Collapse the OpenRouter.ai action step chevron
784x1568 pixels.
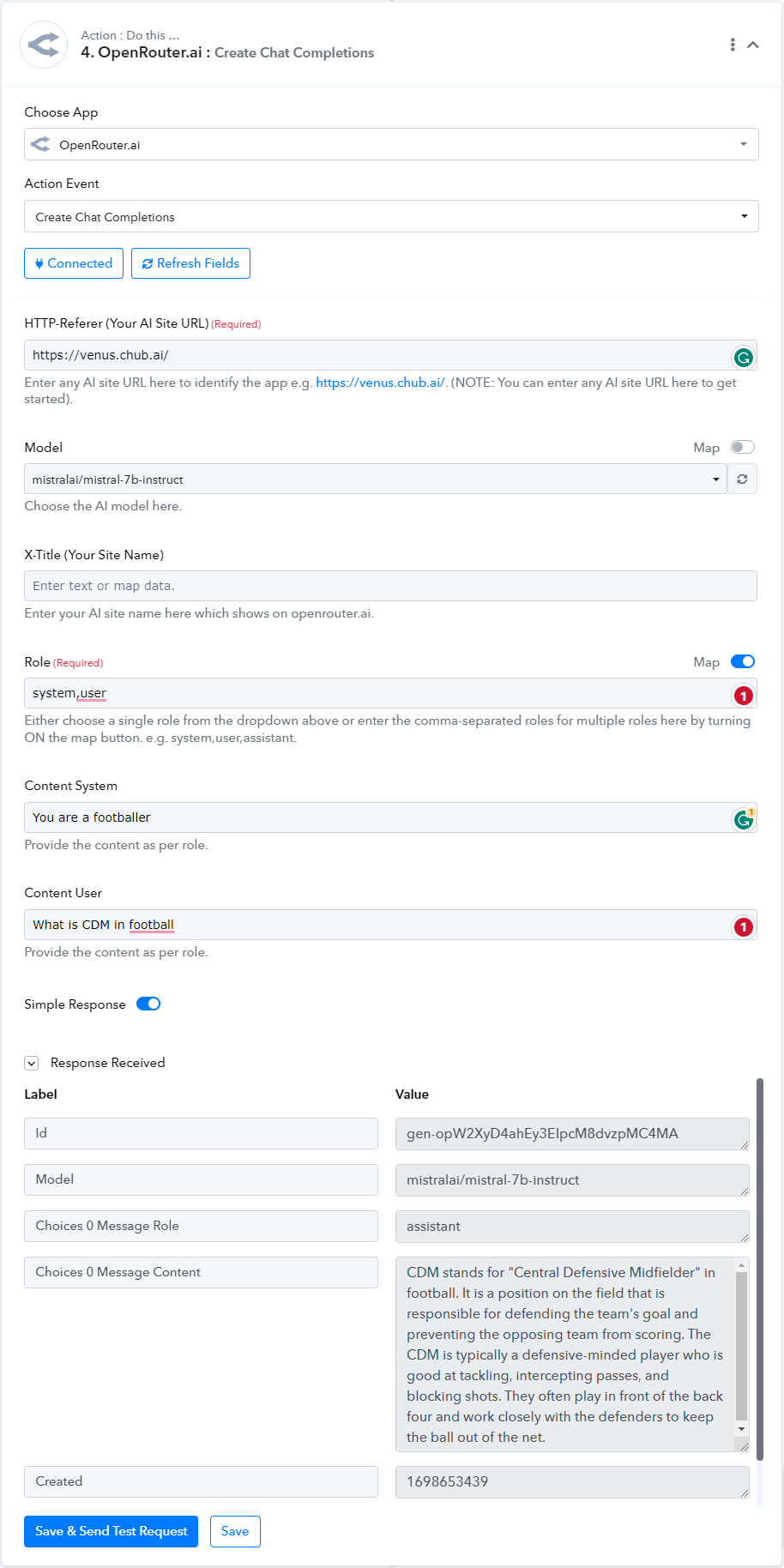pos(753,45)
